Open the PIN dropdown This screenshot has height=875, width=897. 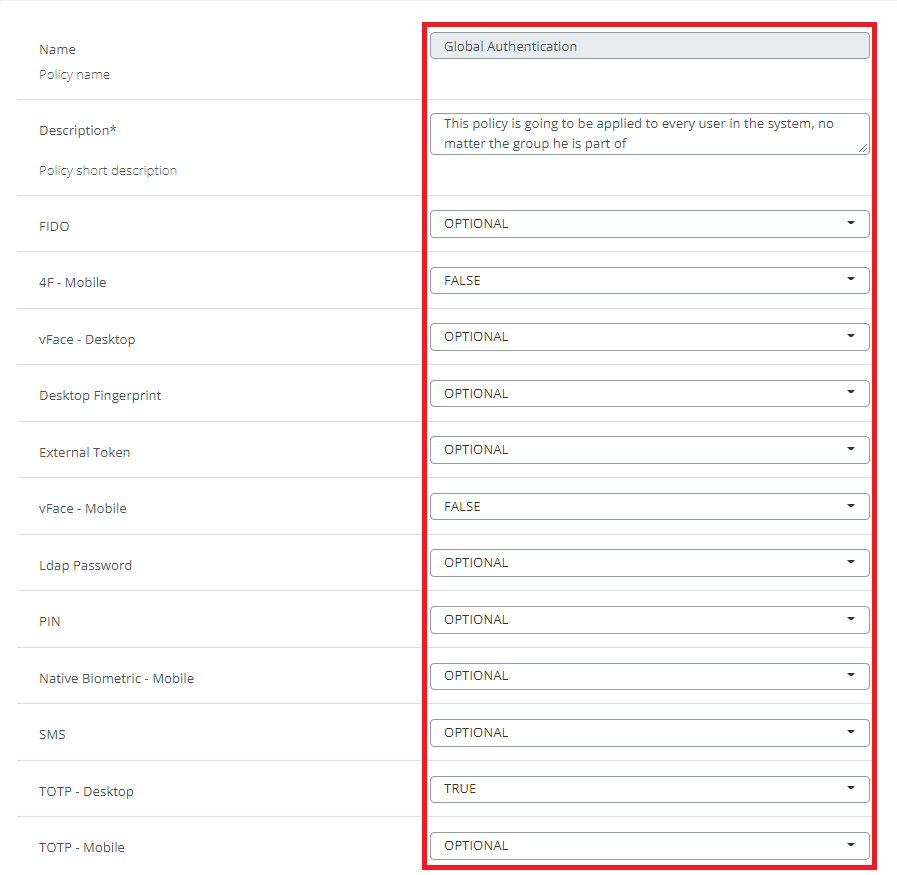point(649,620)
